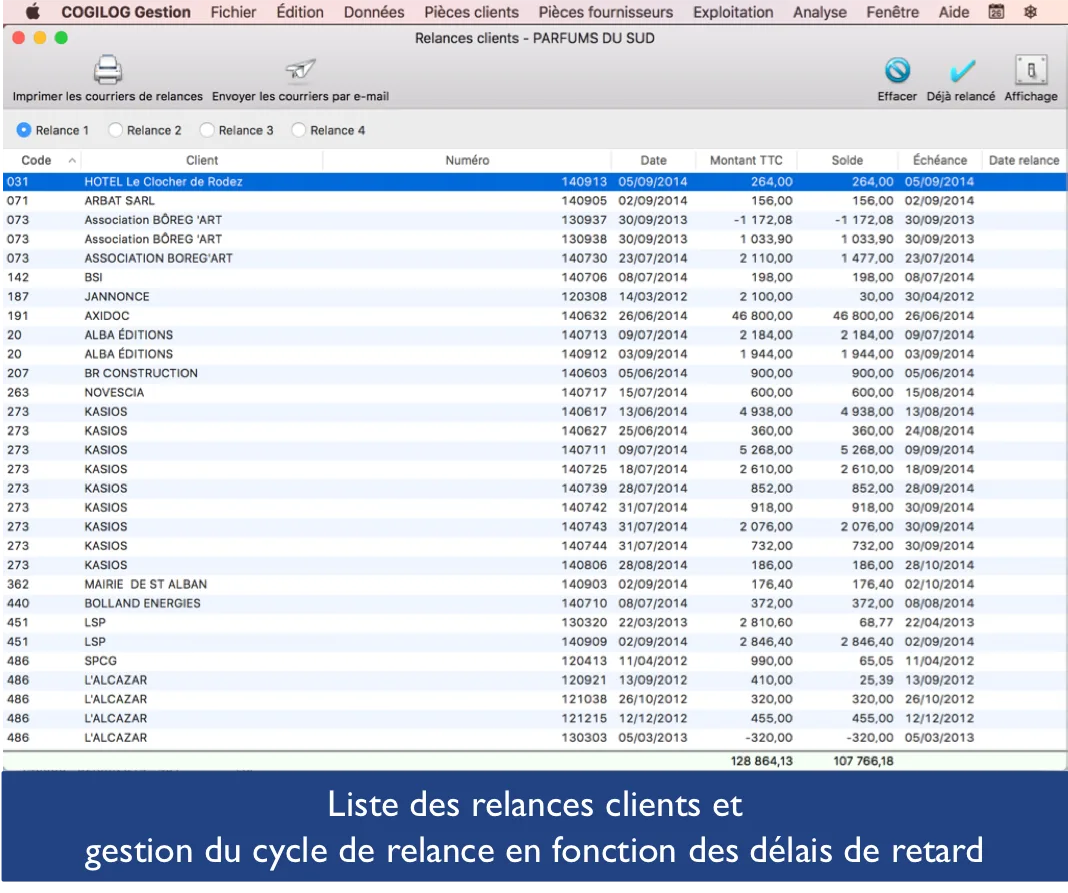
Task: Click the printer icon for reminder letters
Action: point(108,69)
